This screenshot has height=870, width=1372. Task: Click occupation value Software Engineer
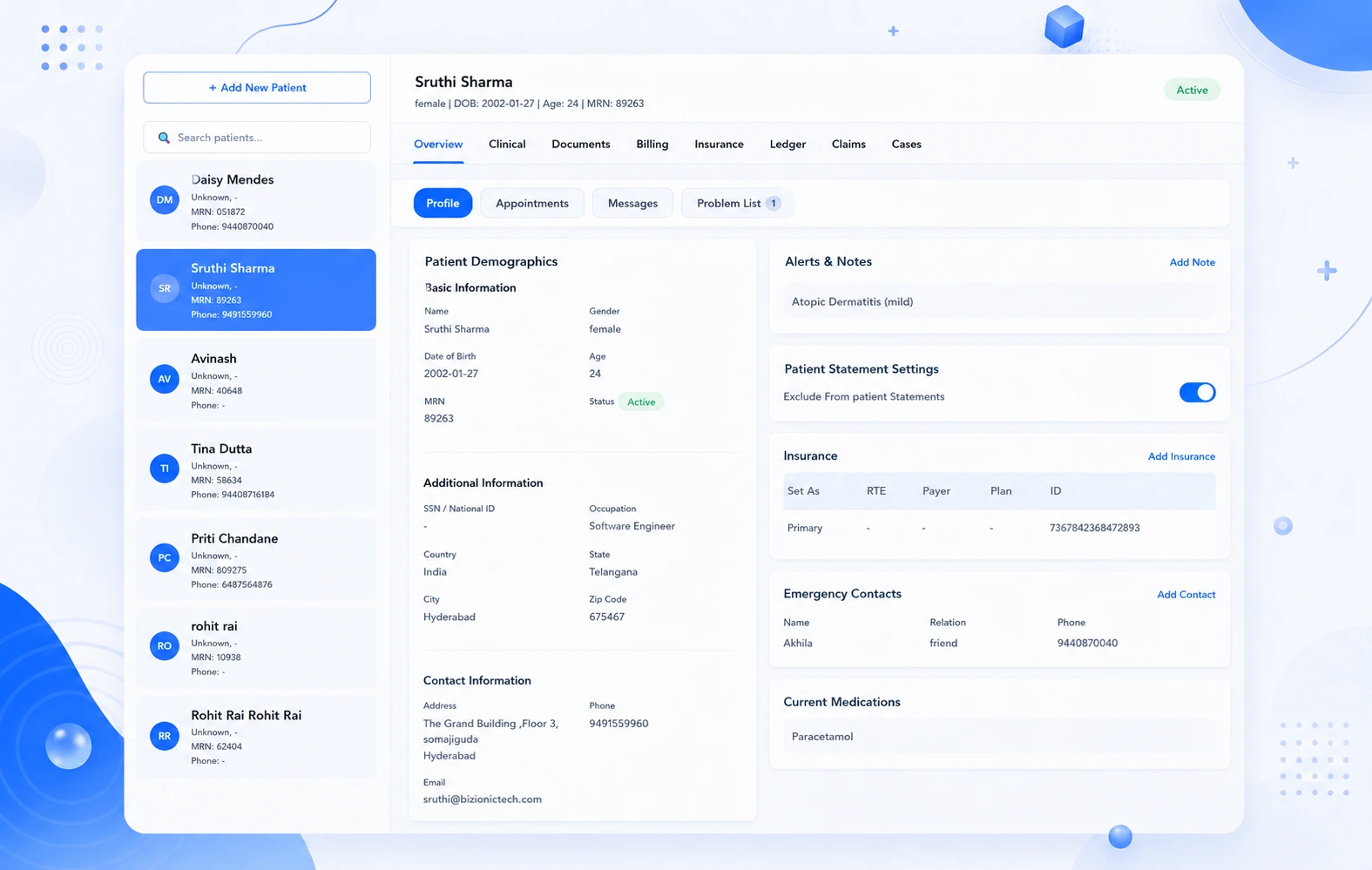pyautogui.click(x=632, y=526)
